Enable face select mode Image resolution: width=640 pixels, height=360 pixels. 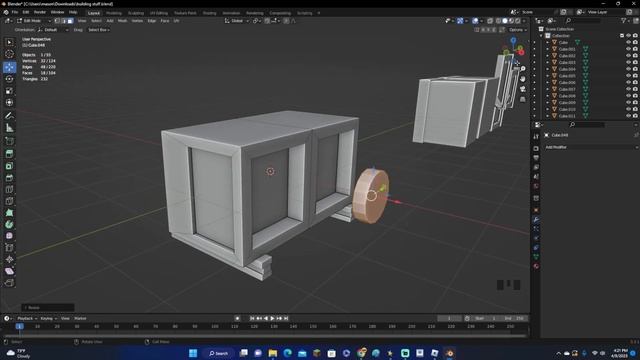coord(70,21)
